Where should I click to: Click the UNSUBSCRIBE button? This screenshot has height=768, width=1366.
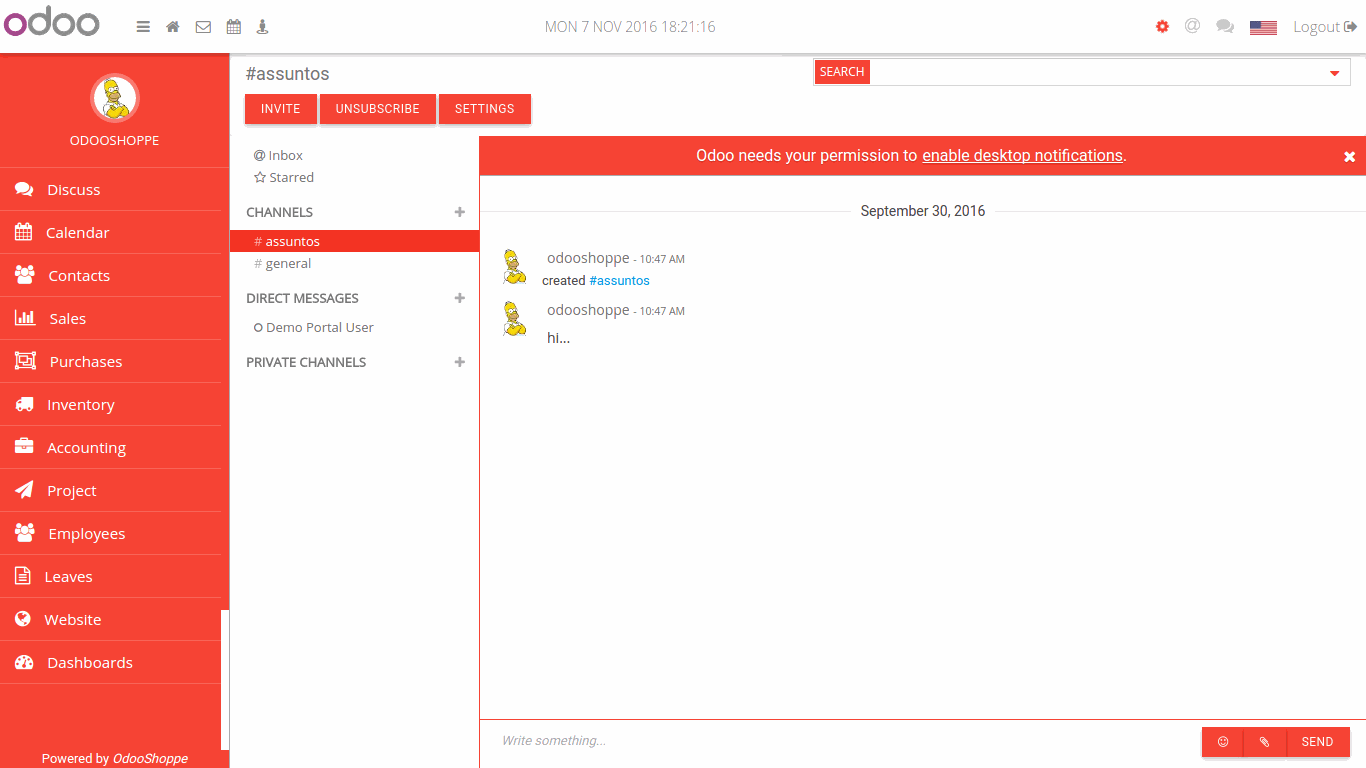[x=378, y=109]
